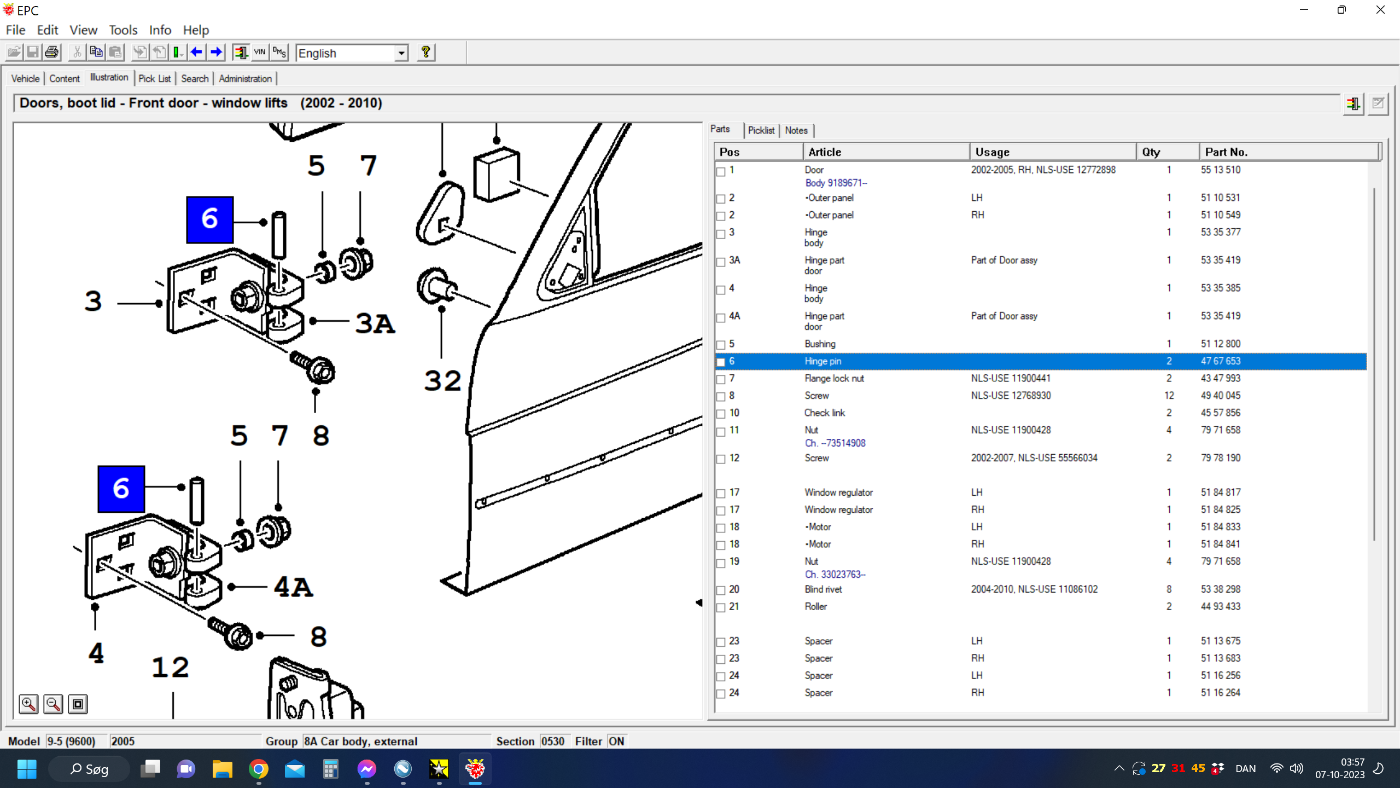Fit the illustration to the window
Screen dimensions: 1400x788
[x=78, y=704]
